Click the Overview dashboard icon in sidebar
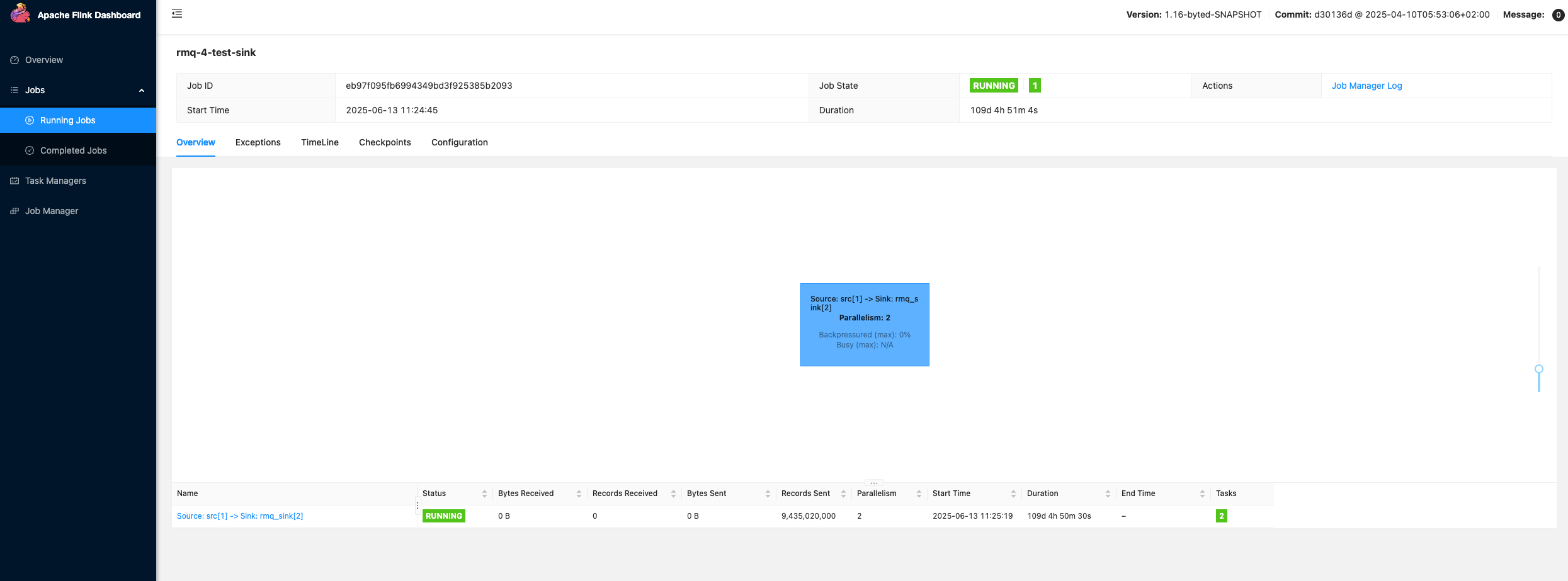This screenshot has height=581, width=1568. tap(14, 60)
